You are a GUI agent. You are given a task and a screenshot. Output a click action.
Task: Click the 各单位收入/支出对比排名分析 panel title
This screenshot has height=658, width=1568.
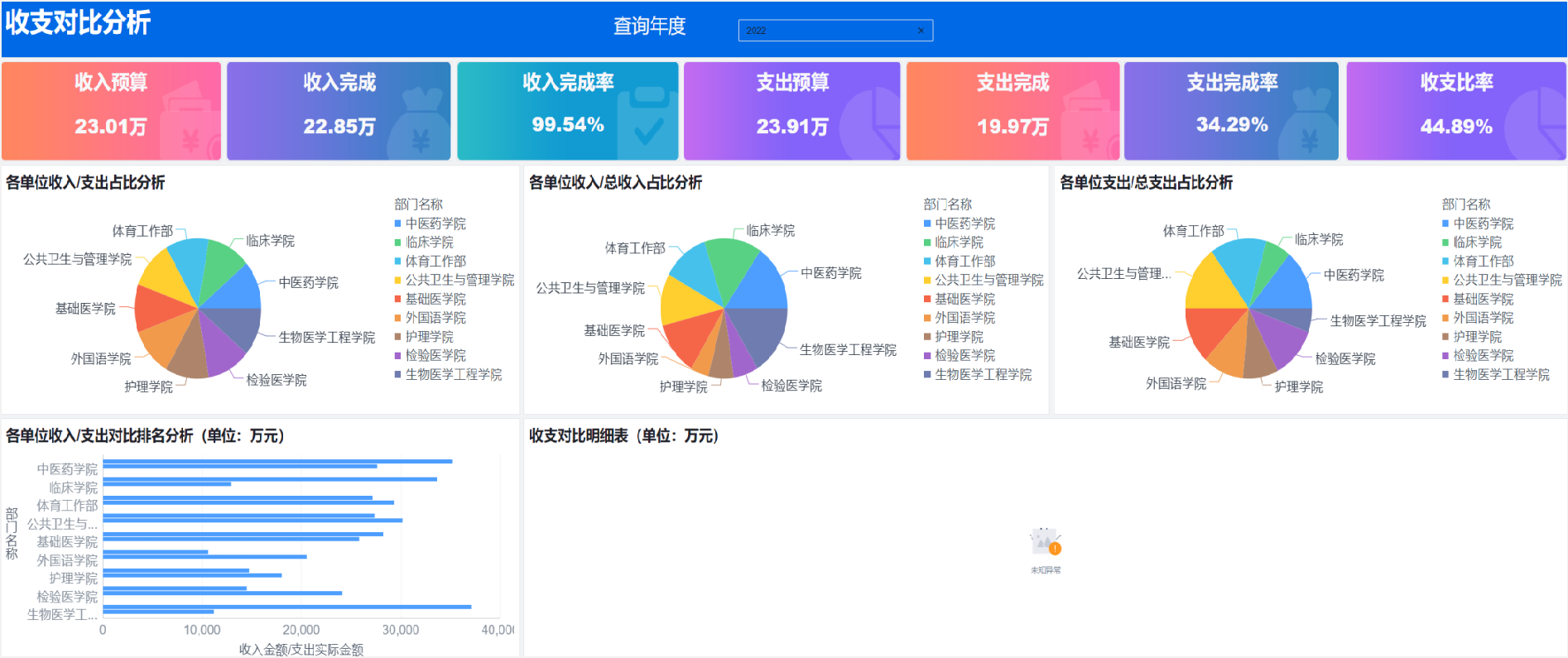tap(145, 436)
